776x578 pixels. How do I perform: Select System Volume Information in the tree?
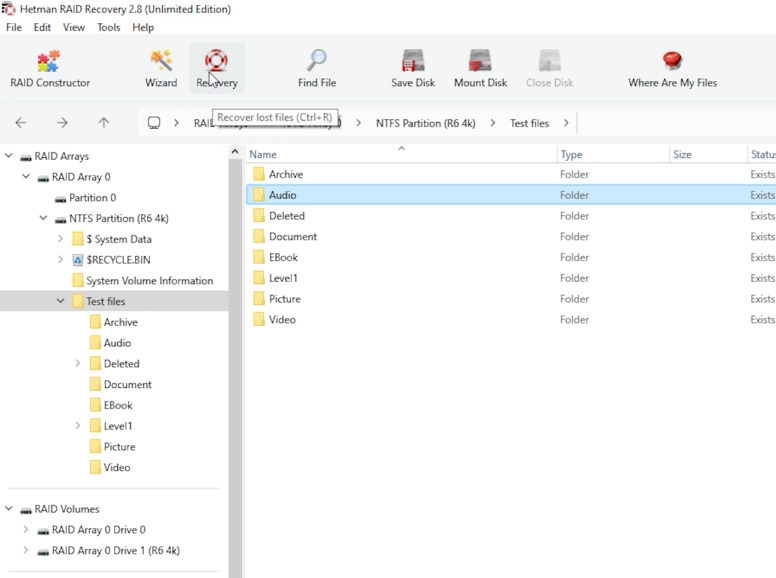(x=149, y=281)
